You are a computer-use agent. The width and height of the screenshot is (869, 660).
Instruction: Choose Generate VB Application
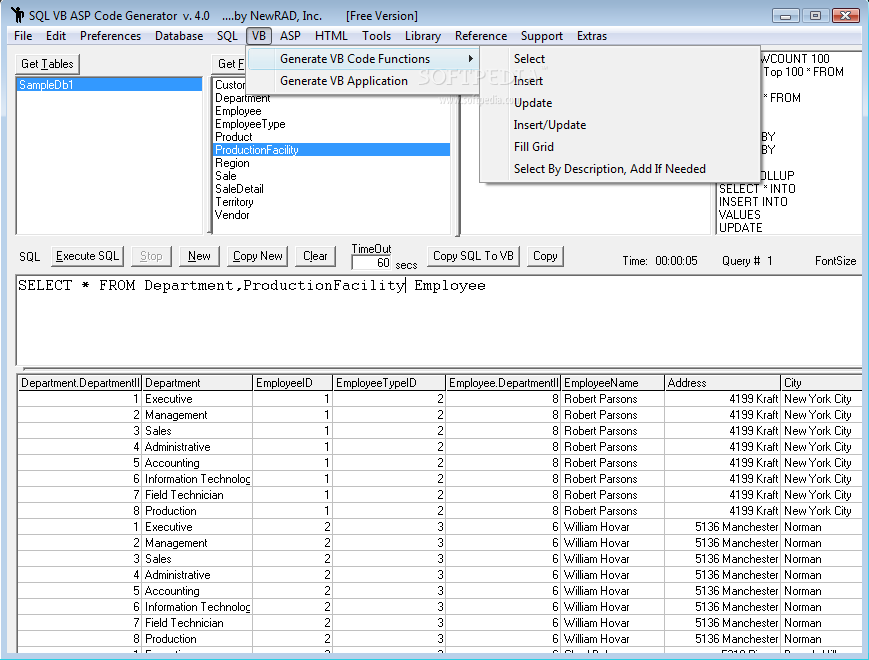pyautogui.click(x=363, y=81)
